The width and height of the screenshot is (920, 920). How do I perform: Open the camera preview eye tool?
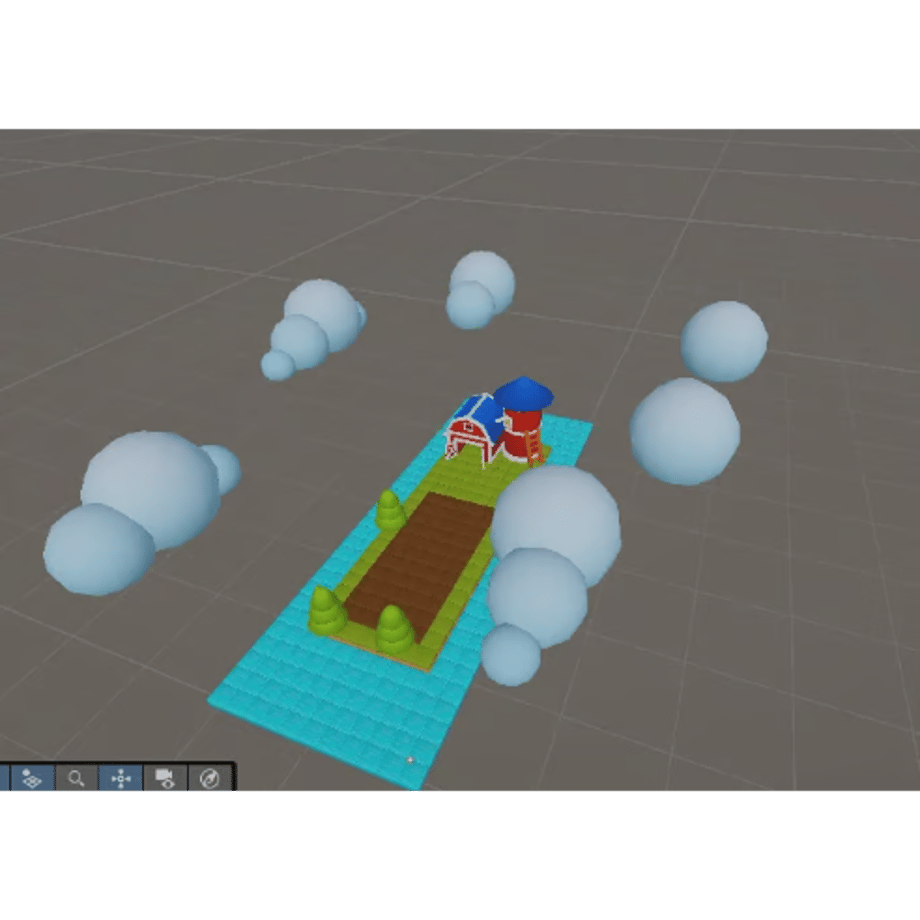point(165,779)
